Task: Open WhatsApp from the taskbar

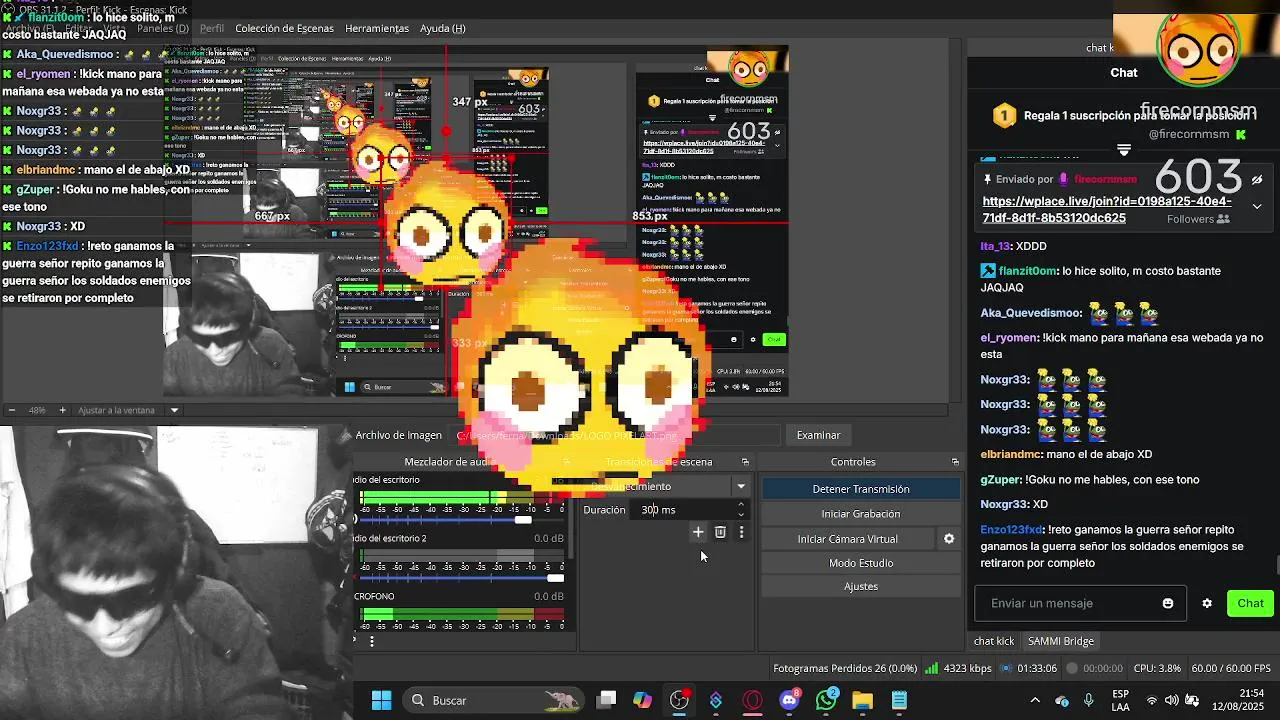Action: [826, 700]
